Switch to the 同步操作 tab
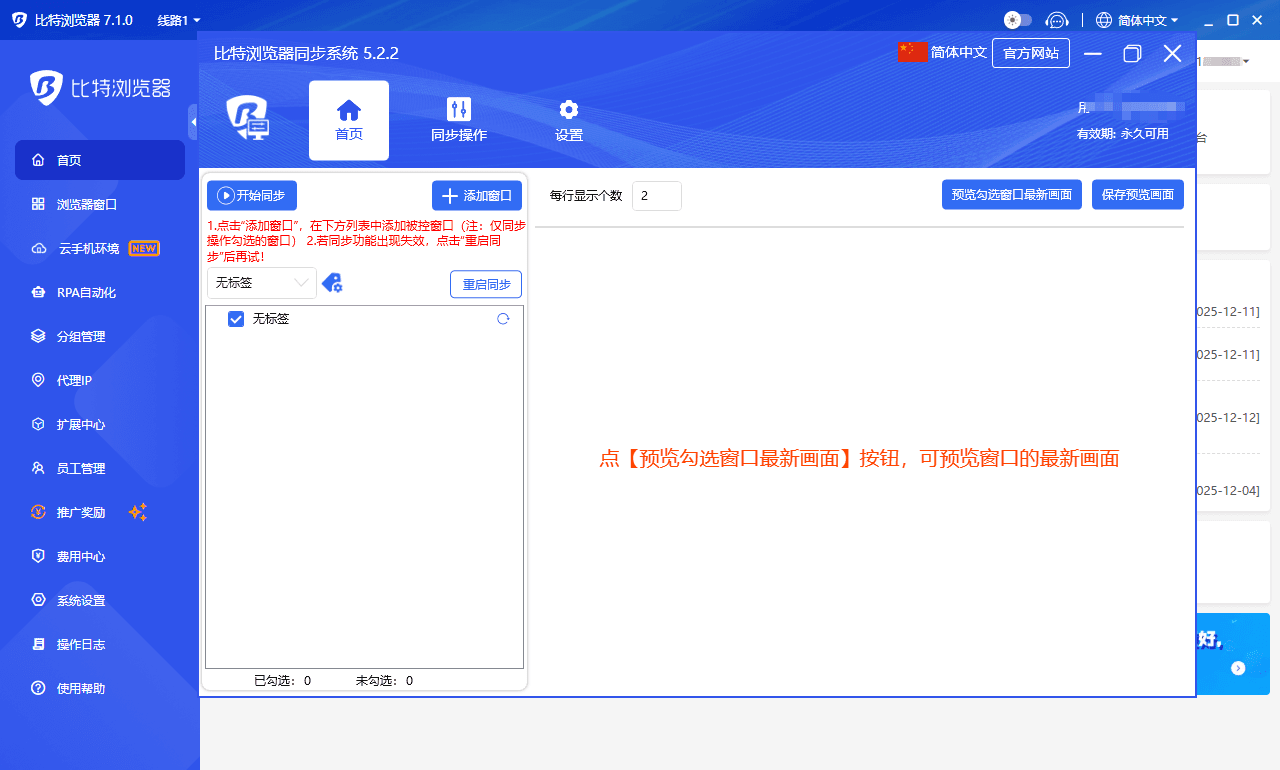Screen dimensions: 1280x770 (458, 120)
